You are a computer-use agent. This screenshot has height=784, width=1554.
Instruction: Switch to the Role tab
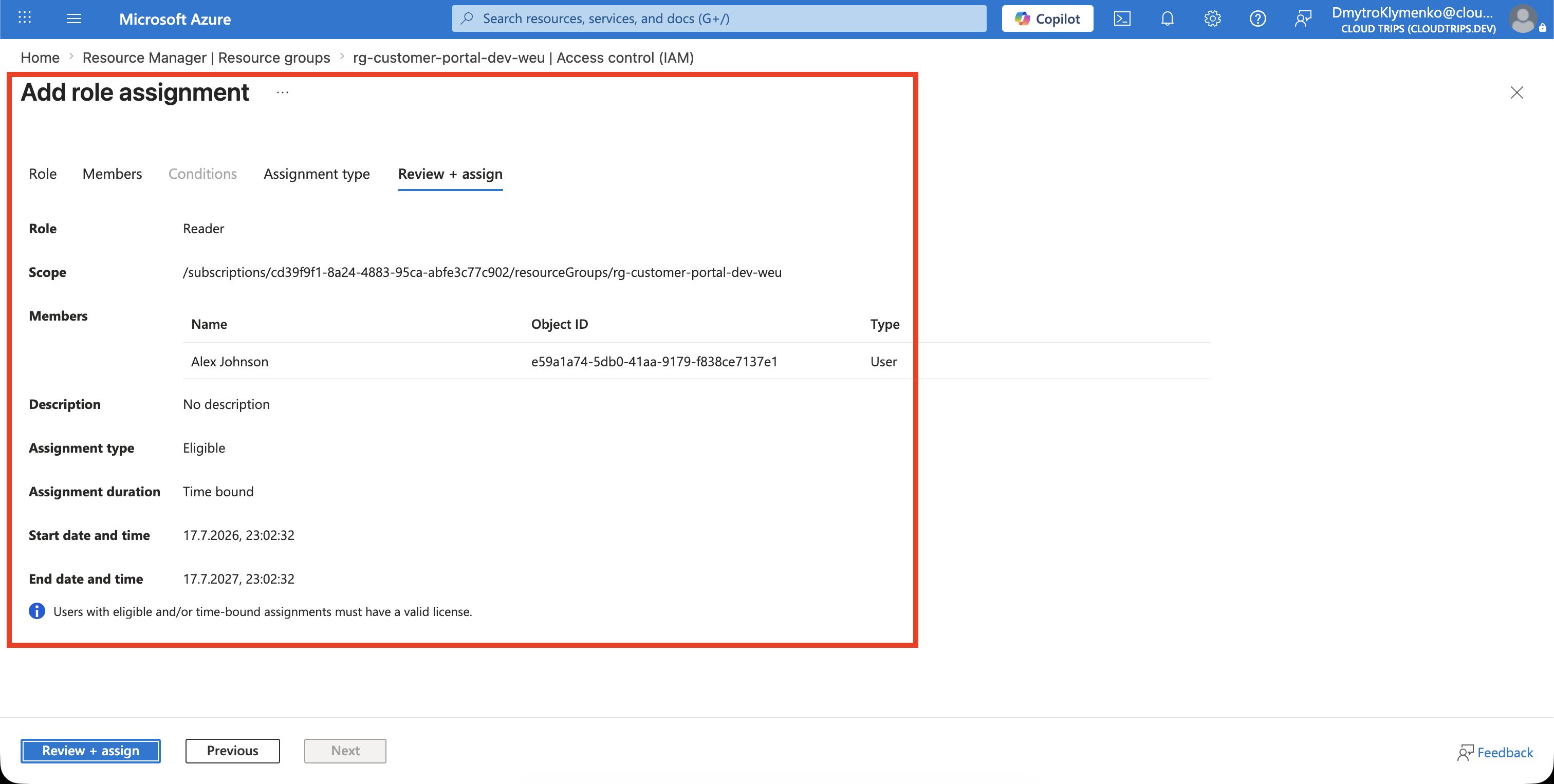coord(43,174)
